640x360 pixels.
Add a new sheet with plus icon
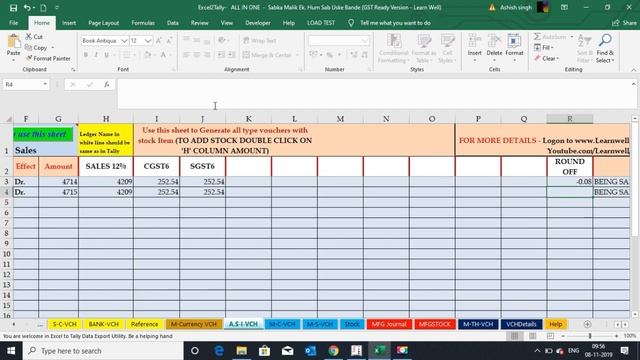coord(587,324)
